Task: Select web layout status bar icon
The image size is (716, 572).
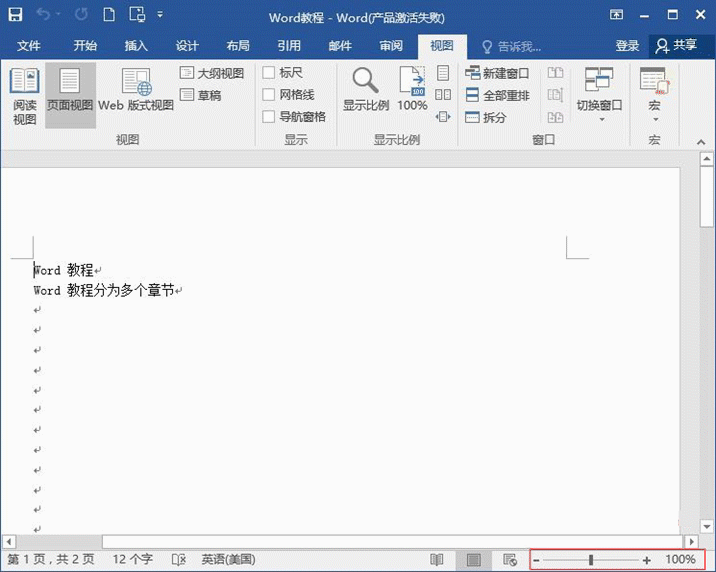Action: click(510, 560)
